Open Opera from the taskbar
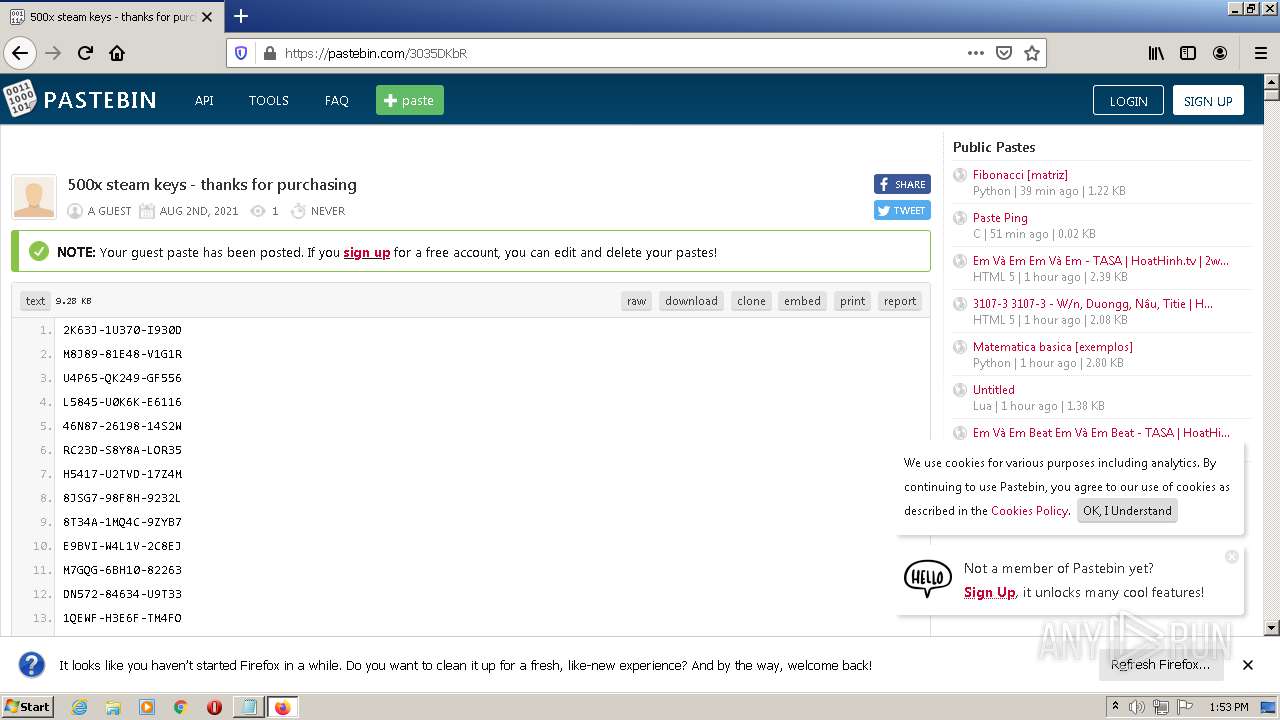Screen dimensions: 1280x720 (x=214, y=707)
